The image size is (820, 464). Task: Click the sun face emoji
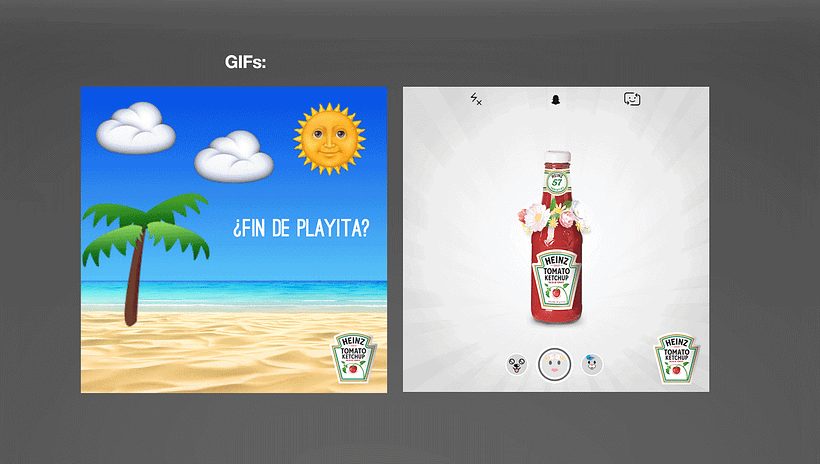coord(329,139)
